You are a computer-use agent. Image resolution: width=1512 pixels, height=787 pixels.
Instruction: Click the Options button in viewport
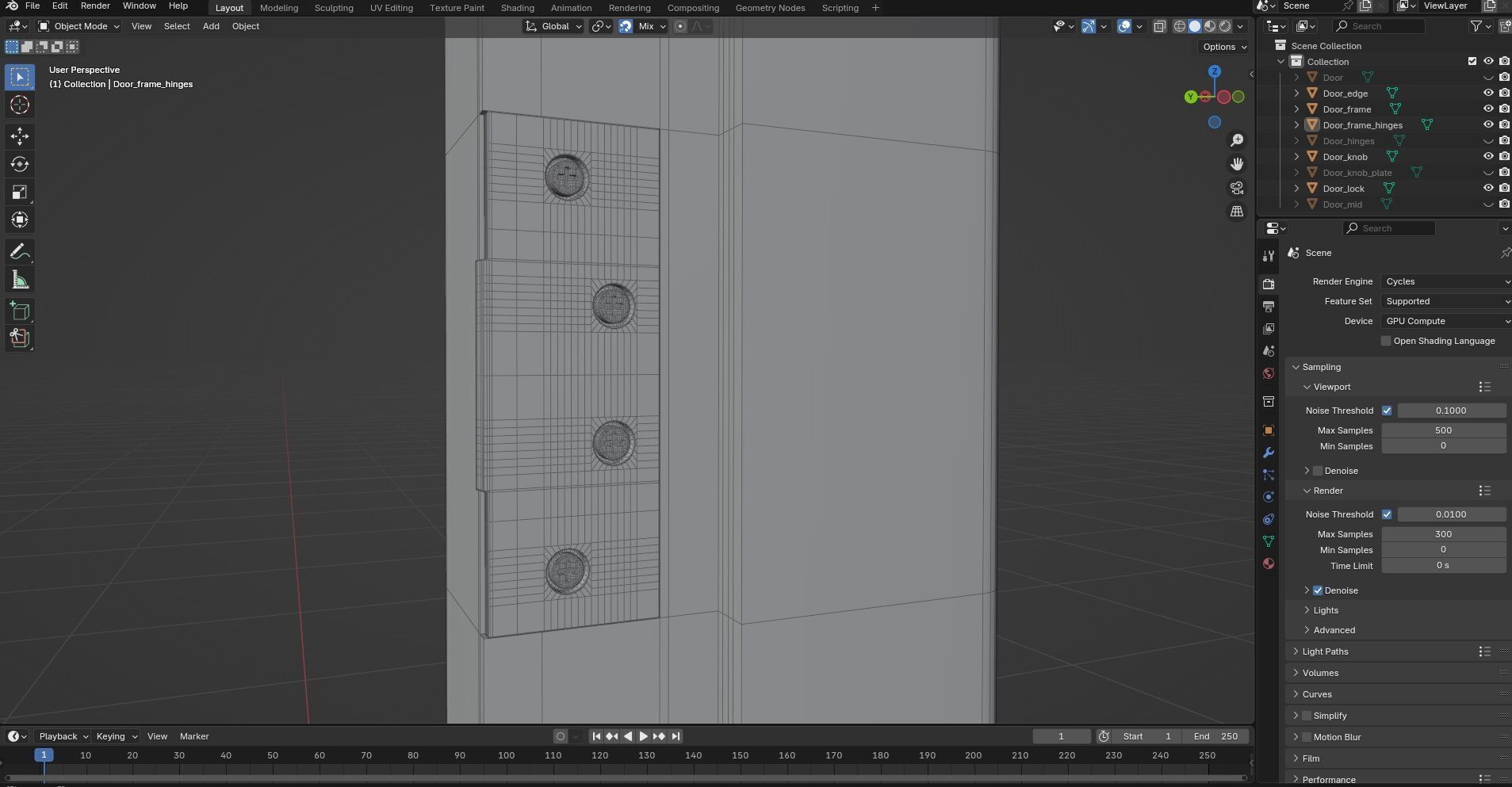[1225, 47]
